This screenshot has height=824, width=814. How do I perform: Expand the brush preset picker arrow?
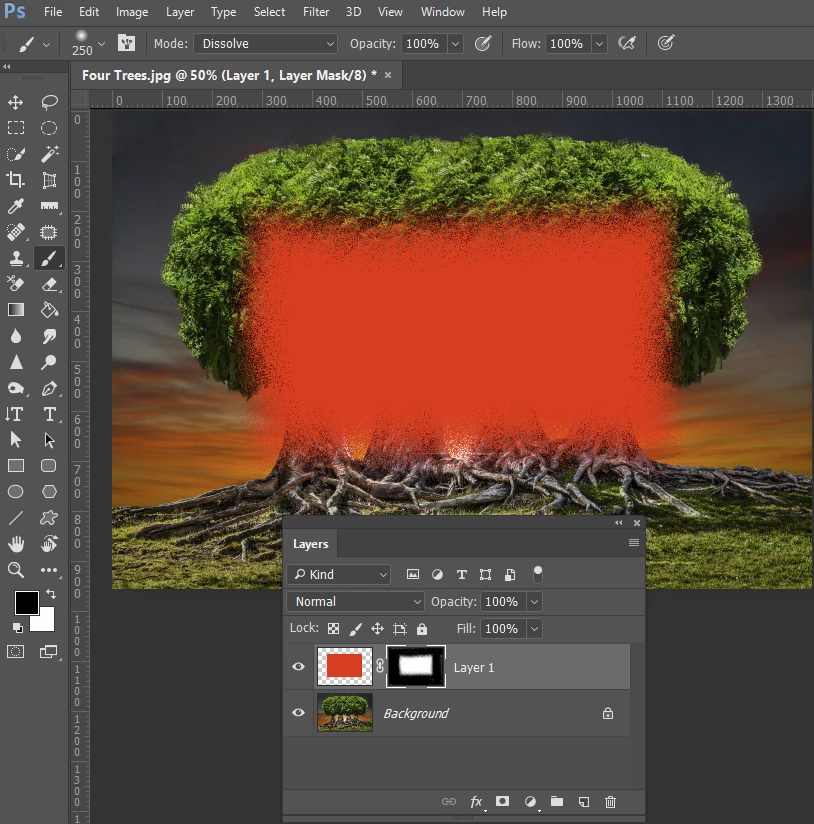click(101, 44)
